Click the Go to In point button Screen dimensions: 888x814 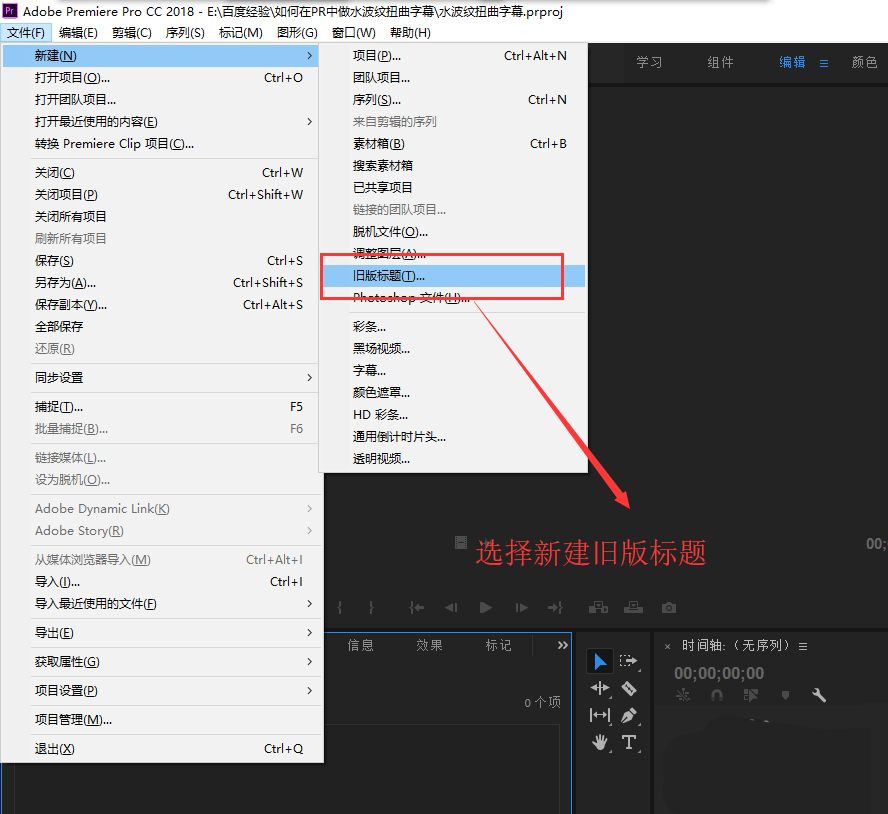click(x=416, y=608)
